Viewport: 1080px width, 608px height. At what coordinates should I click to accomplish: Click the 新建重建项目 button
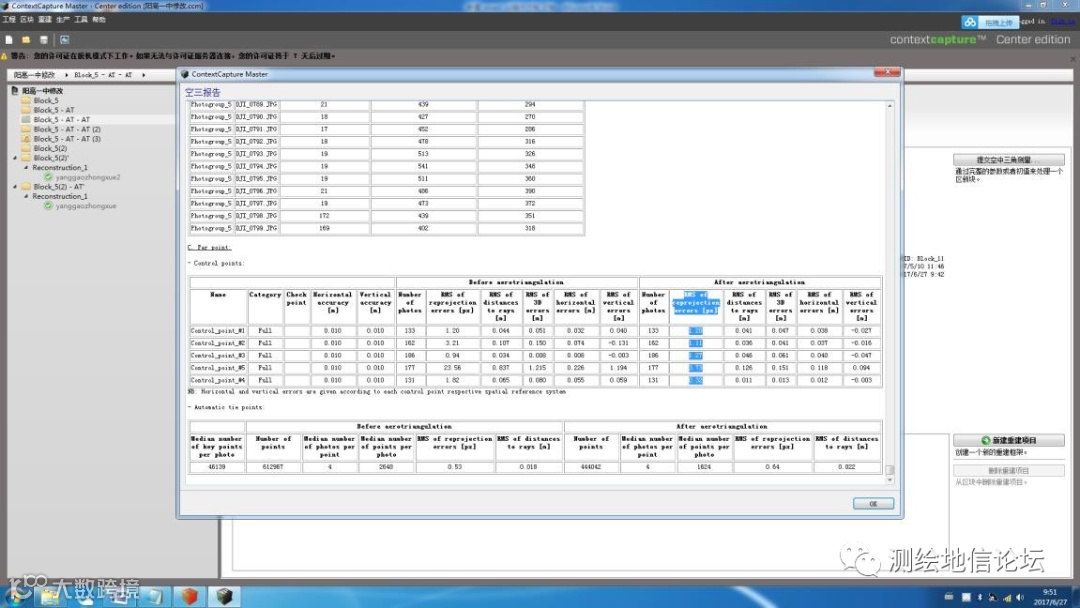point(1008,440)
